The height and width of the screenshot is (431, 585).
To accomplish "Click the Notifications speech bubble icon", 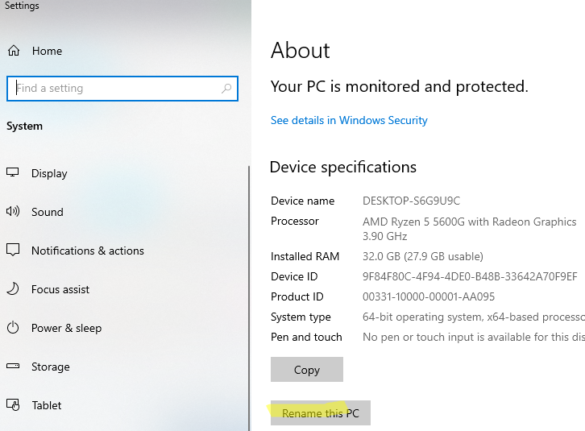I will tap(13, 250).
